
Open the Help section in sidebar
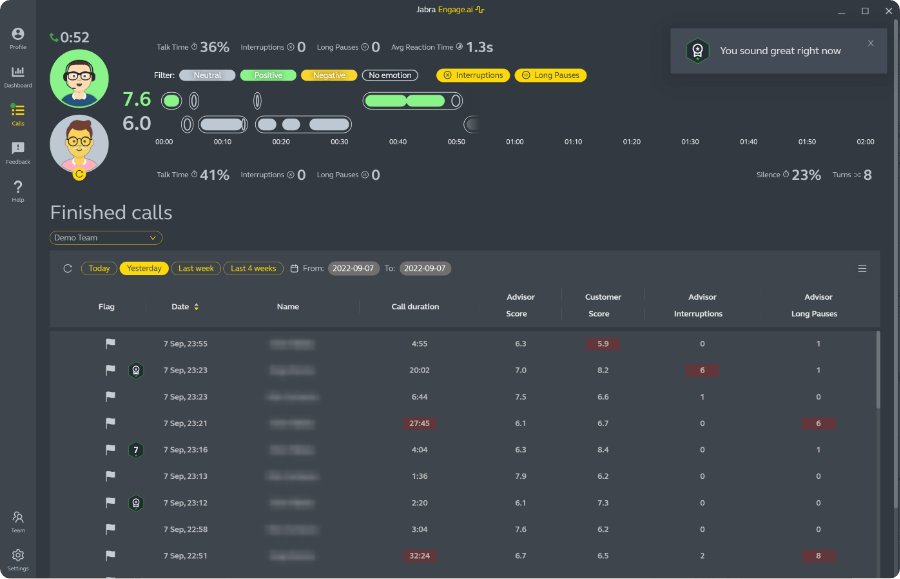coord(18,190)
